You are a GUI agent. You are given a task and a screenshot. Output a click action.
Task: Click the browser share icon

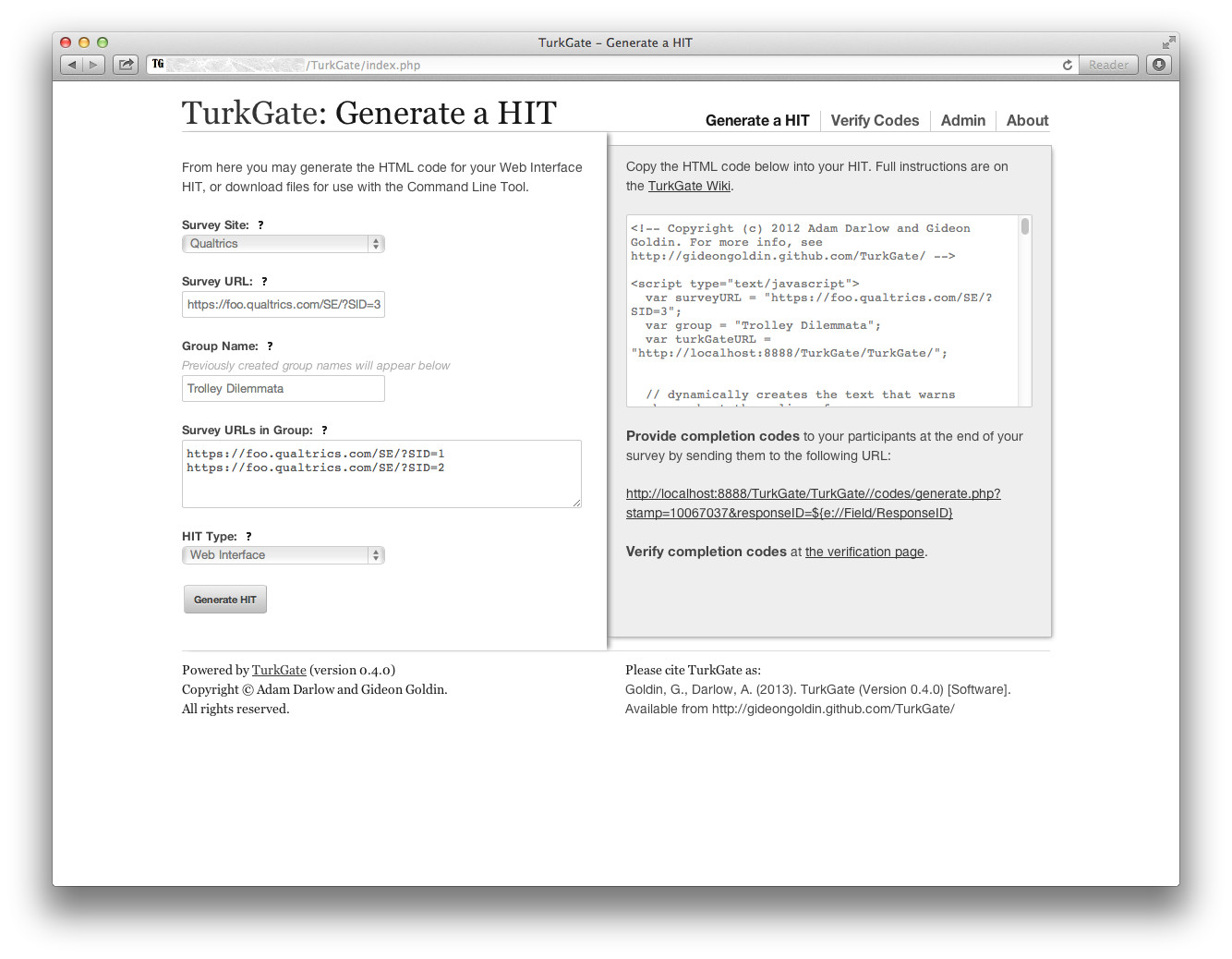125,64
